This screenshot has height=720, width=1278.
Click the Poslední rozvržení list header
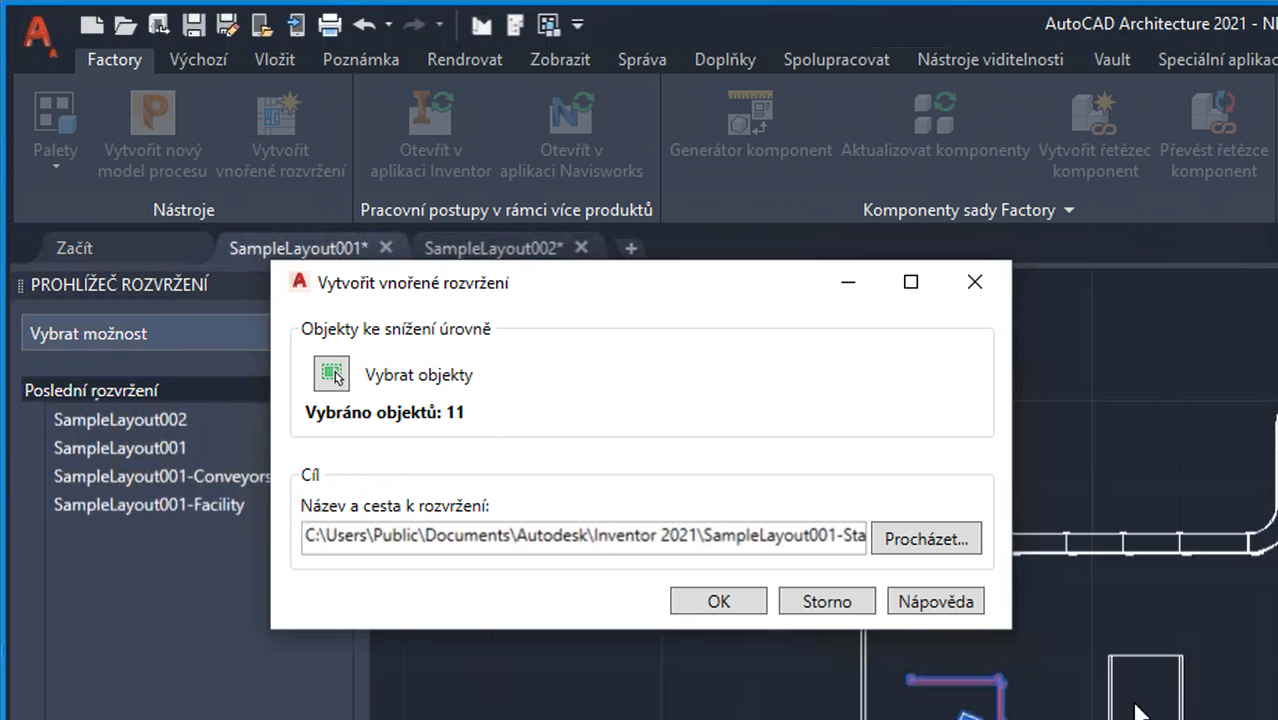[x=147, y=390]
